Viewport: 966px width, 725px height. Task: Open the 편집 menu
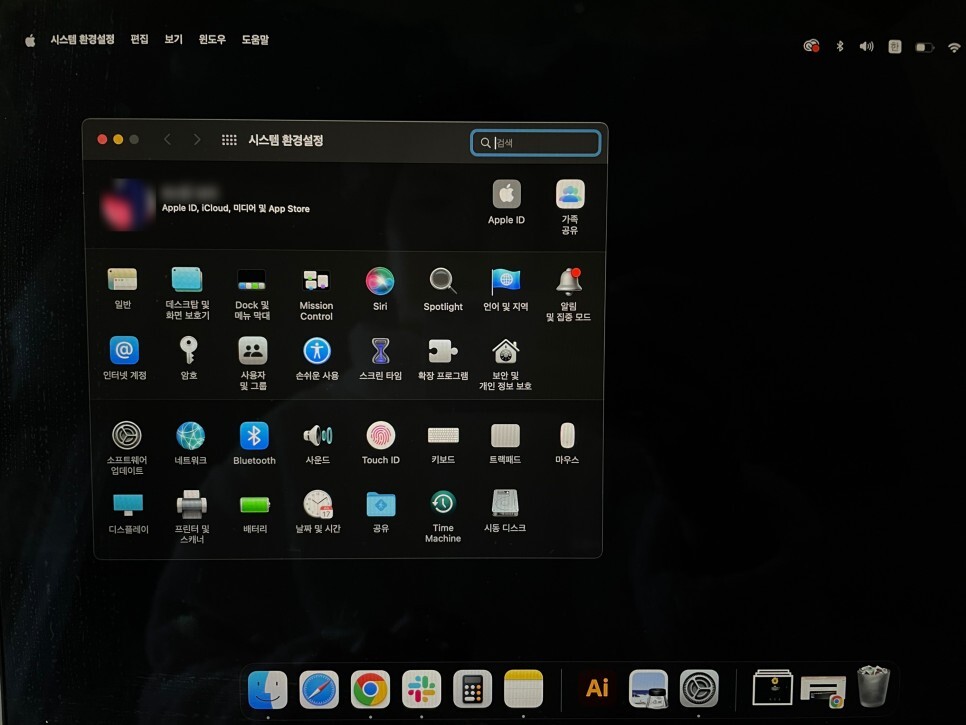(x=139, y=39)
